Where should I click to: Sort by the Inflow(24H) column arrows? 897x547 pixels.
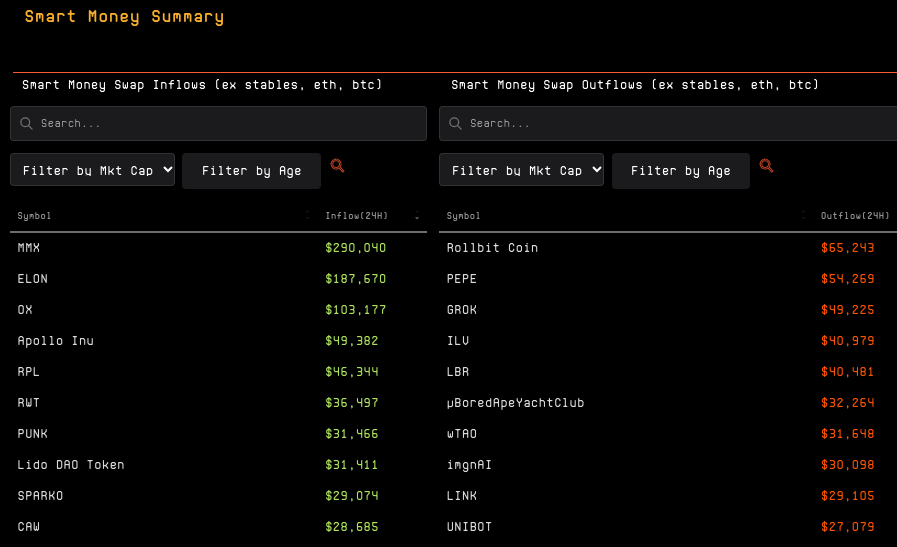pyautogui.click(x=417, y=216)
